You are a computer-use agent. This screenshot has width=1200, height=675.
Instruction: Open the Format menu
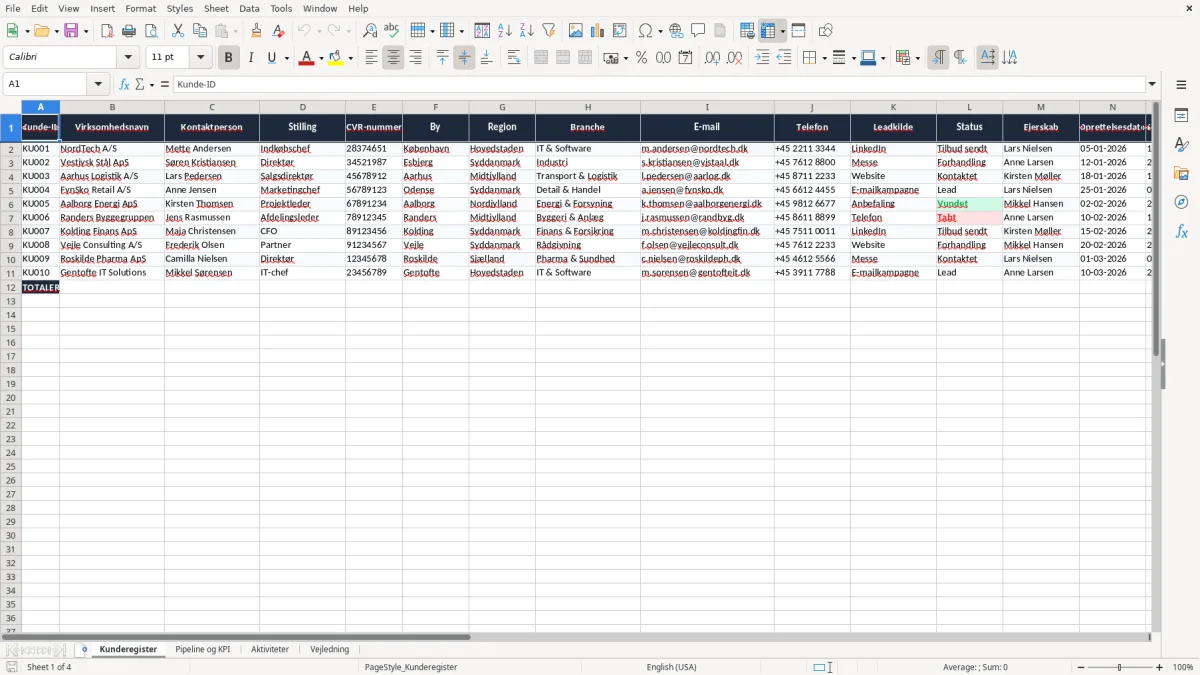tap(140, 8)
